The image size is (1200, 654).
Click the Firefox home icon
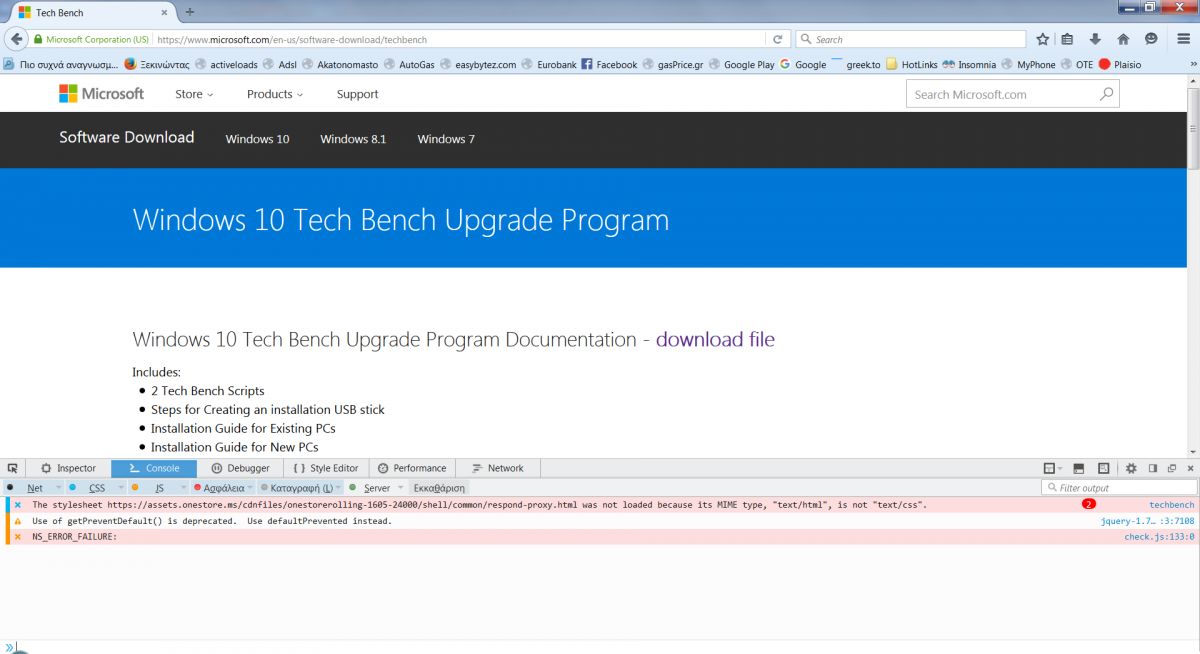coord(1123,39)
